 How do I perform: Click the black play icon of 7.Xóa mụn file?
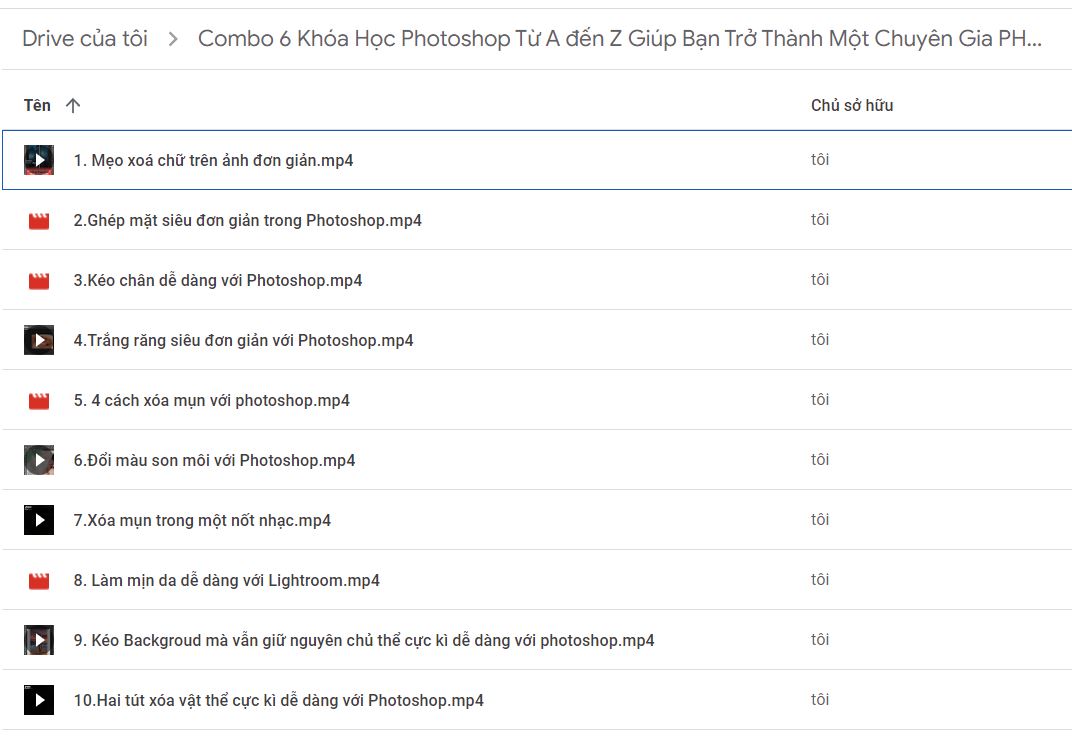pos(39,520)
